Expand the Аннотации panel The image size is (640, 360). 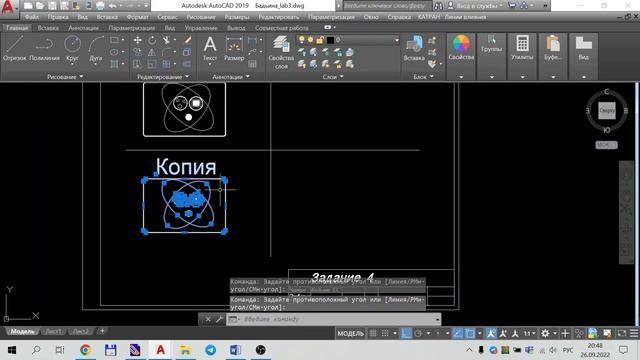(231, 77)
